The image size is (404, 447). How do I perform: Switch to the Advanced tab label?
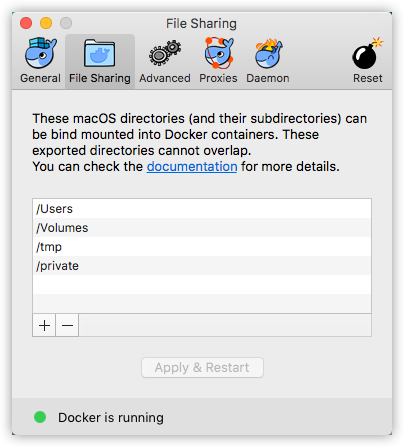coord(165,78)
